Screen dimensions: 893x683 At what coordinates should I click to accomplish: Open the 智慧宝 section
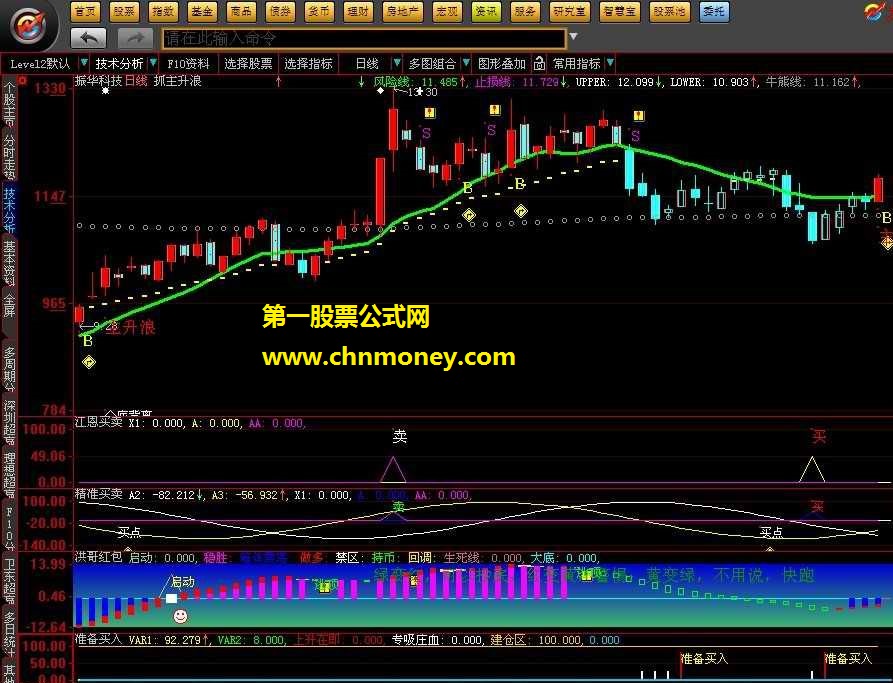619,11
